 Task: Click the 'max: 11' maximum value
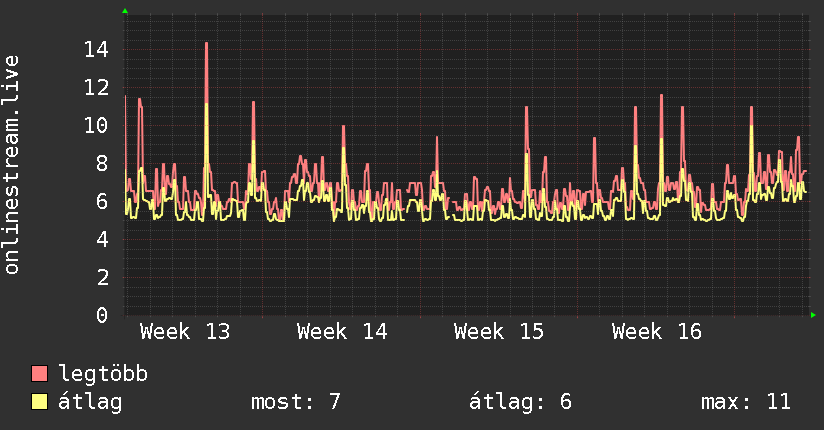pos(746,402)
